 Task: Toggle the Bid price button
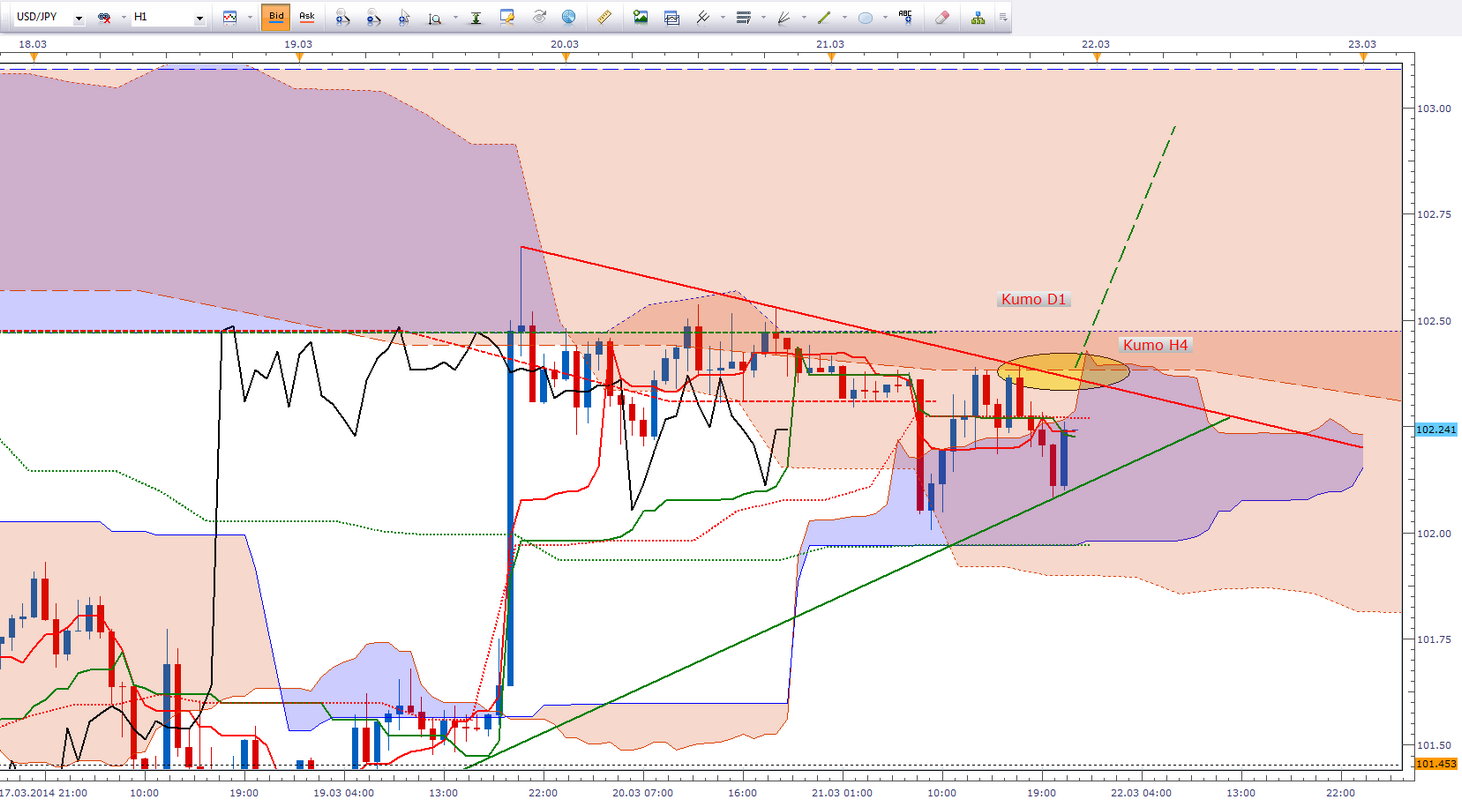pos(275,17)
